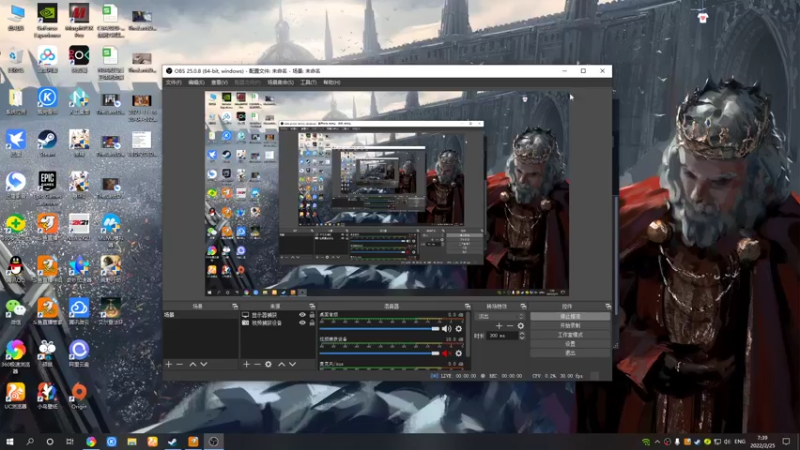The width and height of the screenshot is (800, 450).
Task: Toggle visibility of Video Capture Device source
Action: tap(303, 323)
